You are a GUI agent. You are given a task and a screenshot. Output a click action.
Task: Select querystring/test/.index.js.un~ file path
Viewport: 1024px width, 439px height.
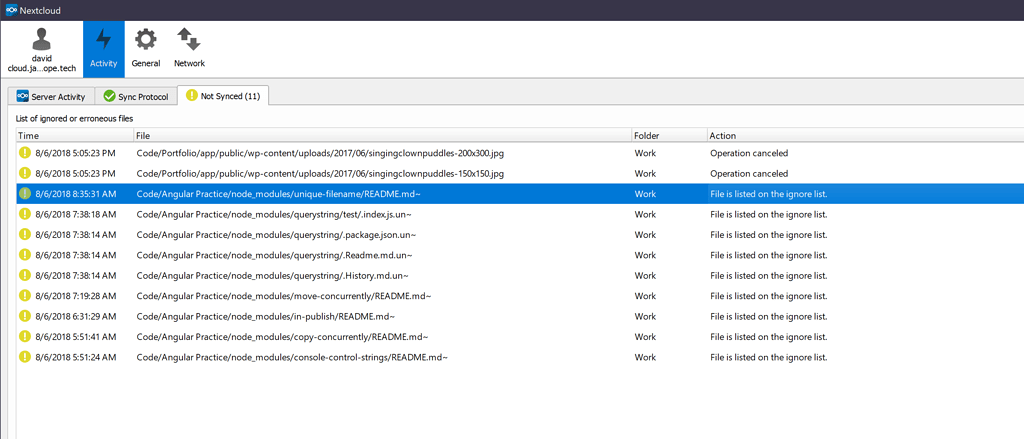pos(274,214)
